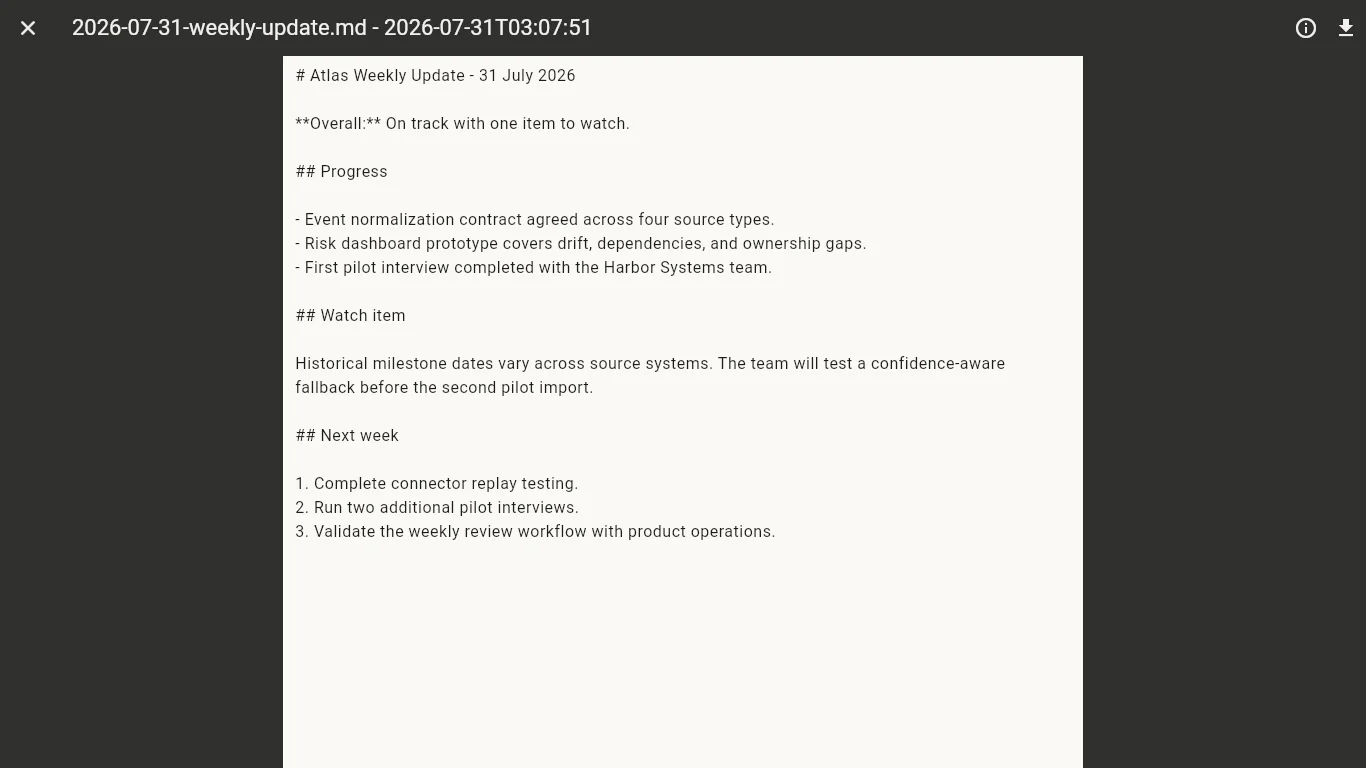Click the 2026-07-31-weekly-update.md file title
Screen dimensions: 1366x768
(x=332, y=28)
